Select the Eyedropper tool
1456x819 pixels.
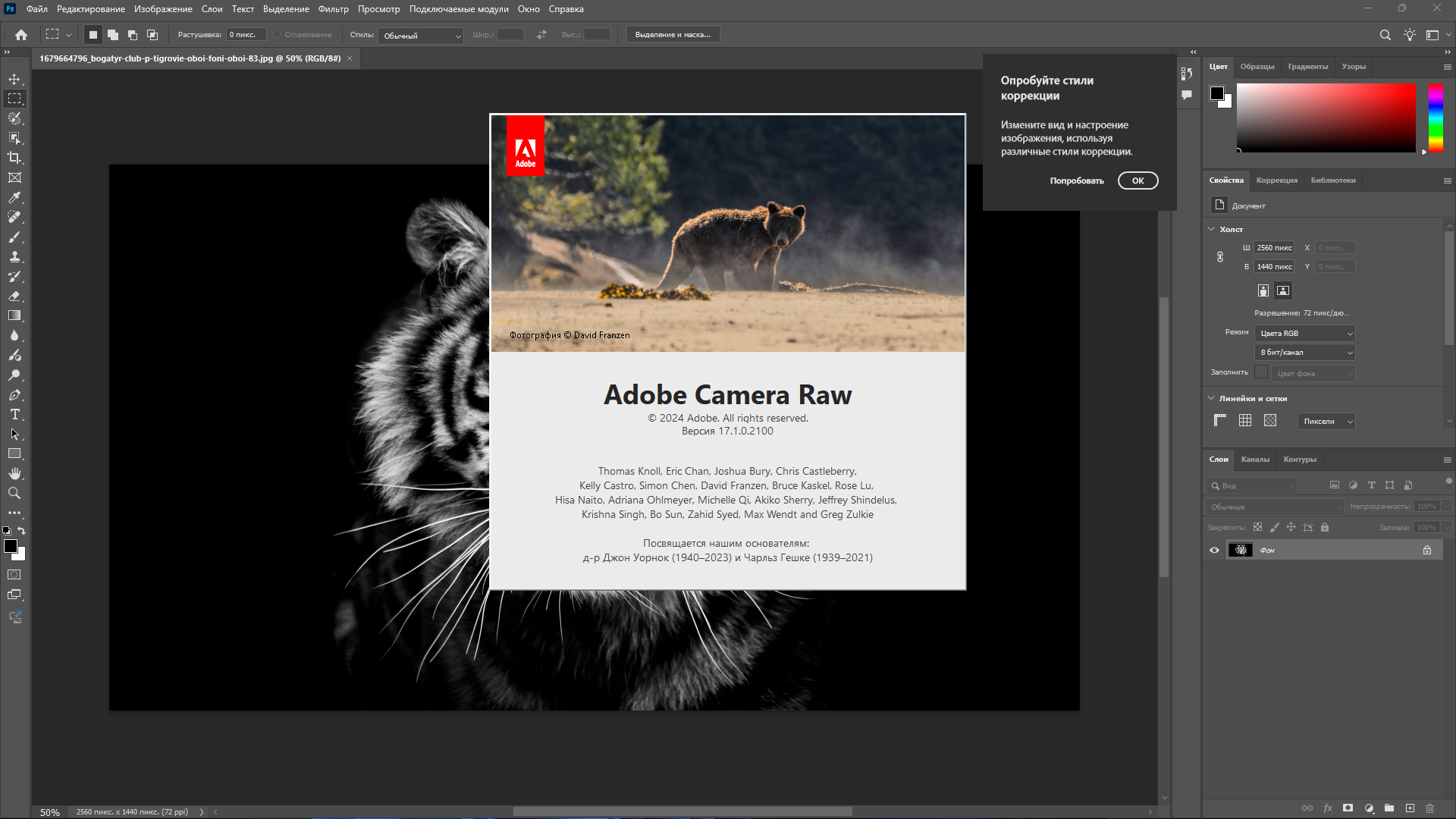14,197
